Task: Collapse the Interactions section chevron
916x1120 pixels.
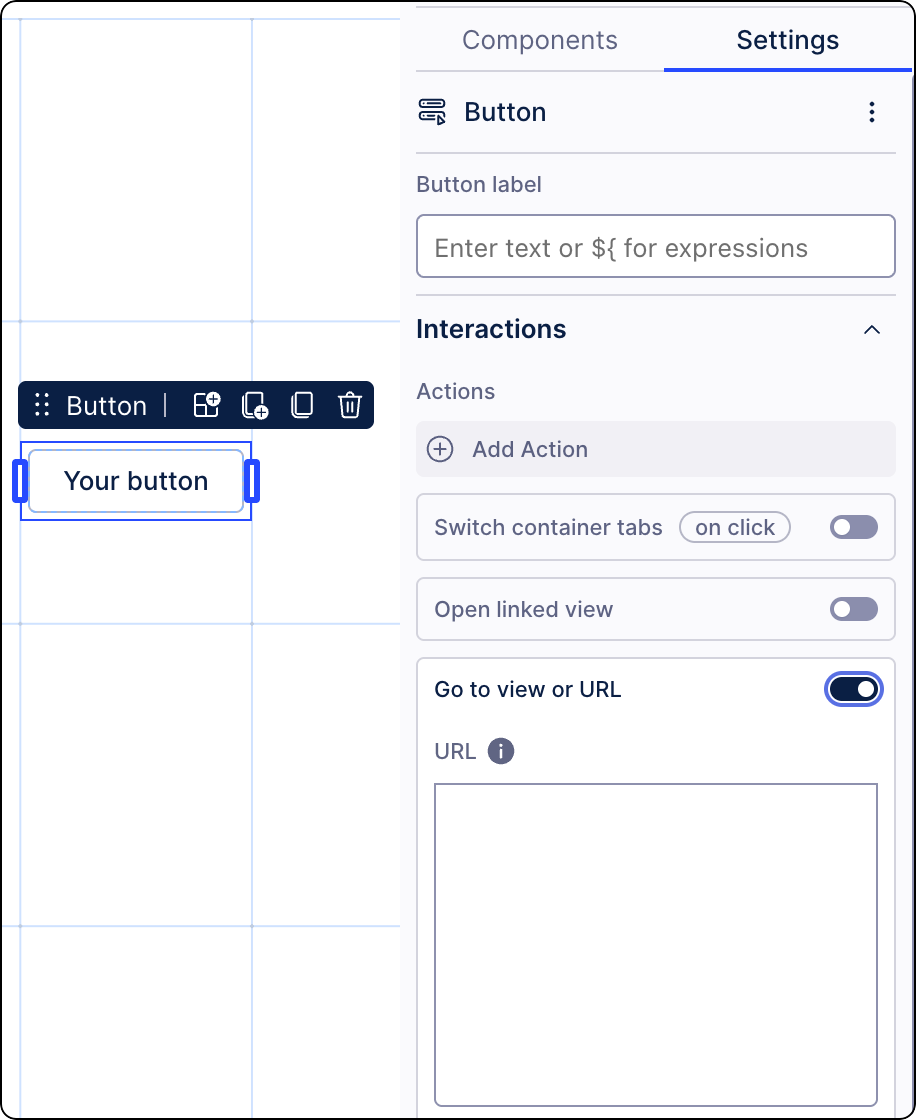Action: coord(872,329)
